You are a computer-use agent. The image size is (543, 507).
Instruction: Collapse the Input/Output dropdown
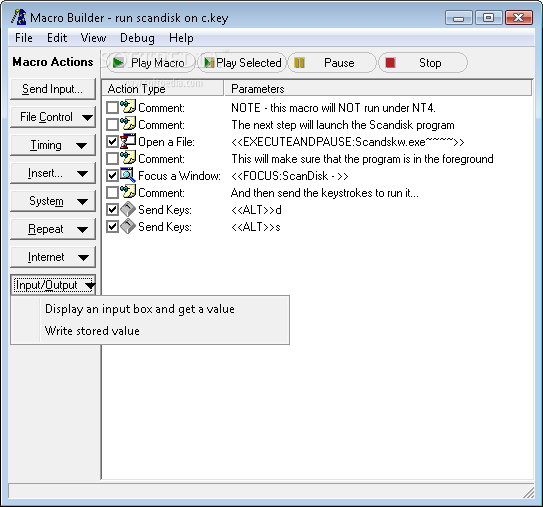pyautogui.click(x=53, y=285)
